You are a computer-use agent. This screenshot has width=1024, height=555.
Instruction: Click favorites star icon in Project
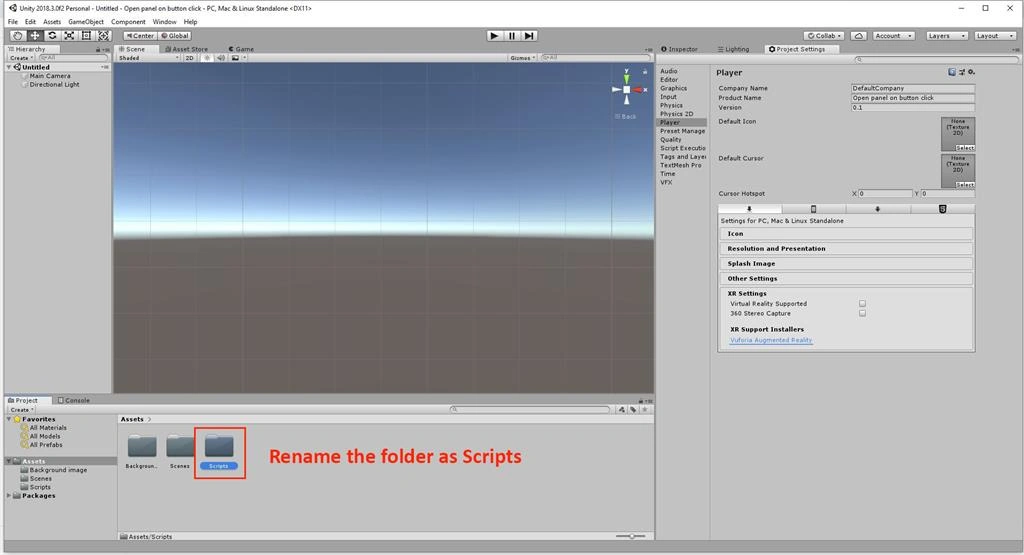pyautogui.click(x=645, y=409)
